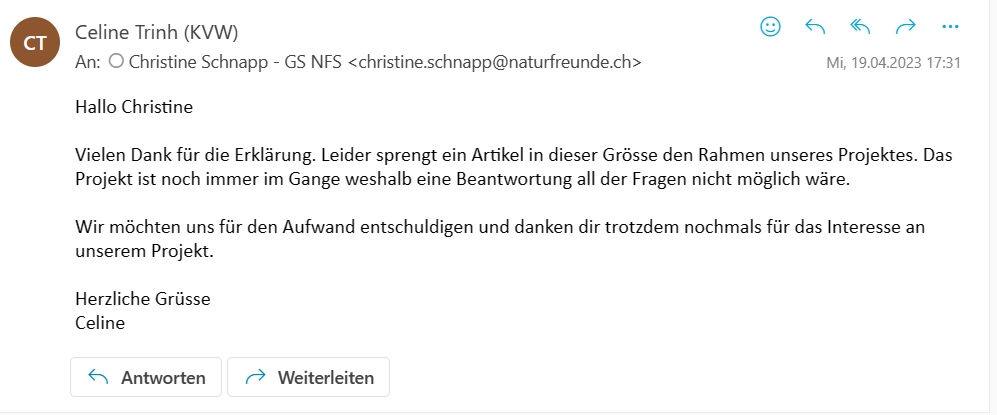Open sender name Celine Trinh (KVW)

[157, 33]
